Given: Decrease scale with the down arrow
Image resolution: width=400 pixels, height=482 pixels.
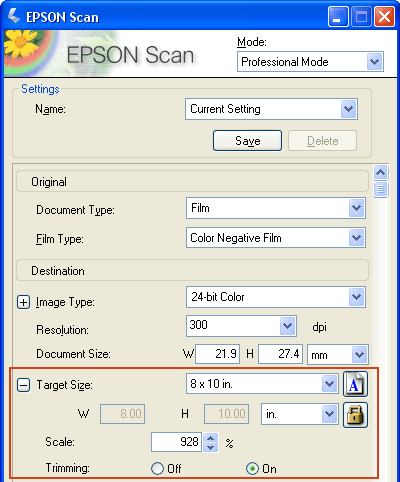Looking at the screenshot, I should click(x=211, y=447).
